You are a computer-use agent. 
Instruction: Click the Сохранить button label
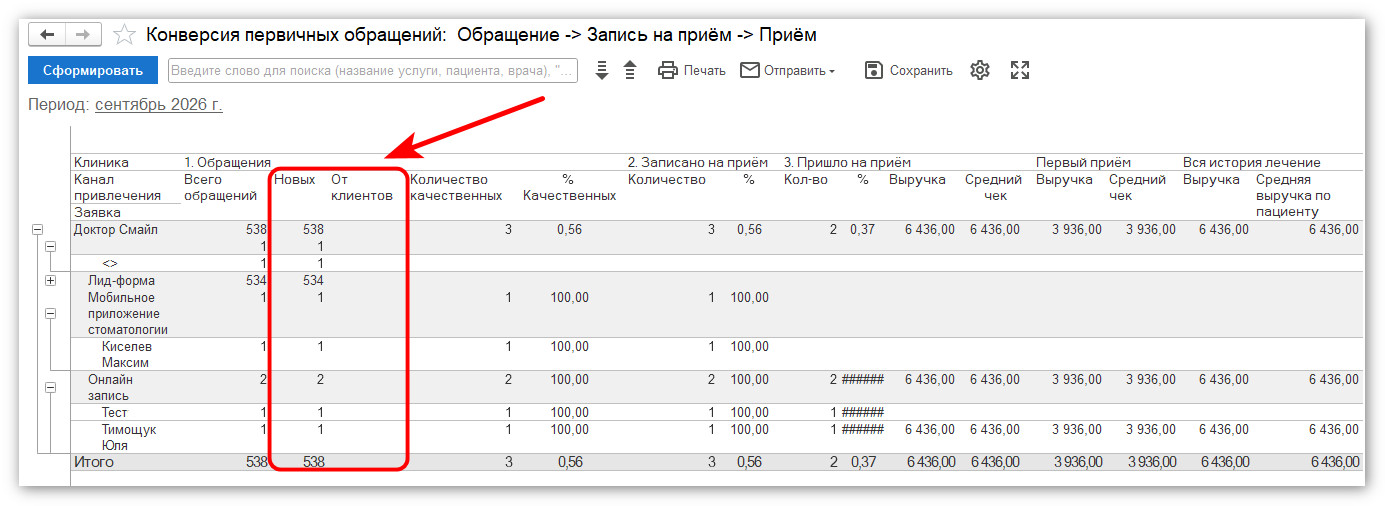(921, 71)
